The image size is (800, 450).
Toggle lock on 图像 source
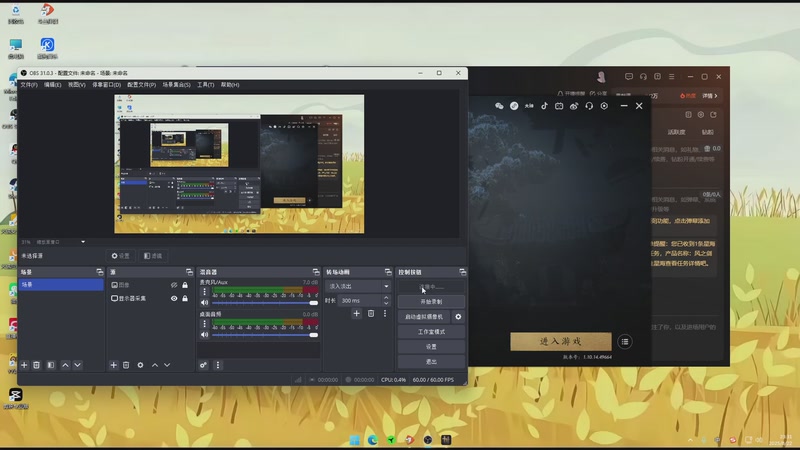(185, 285)
